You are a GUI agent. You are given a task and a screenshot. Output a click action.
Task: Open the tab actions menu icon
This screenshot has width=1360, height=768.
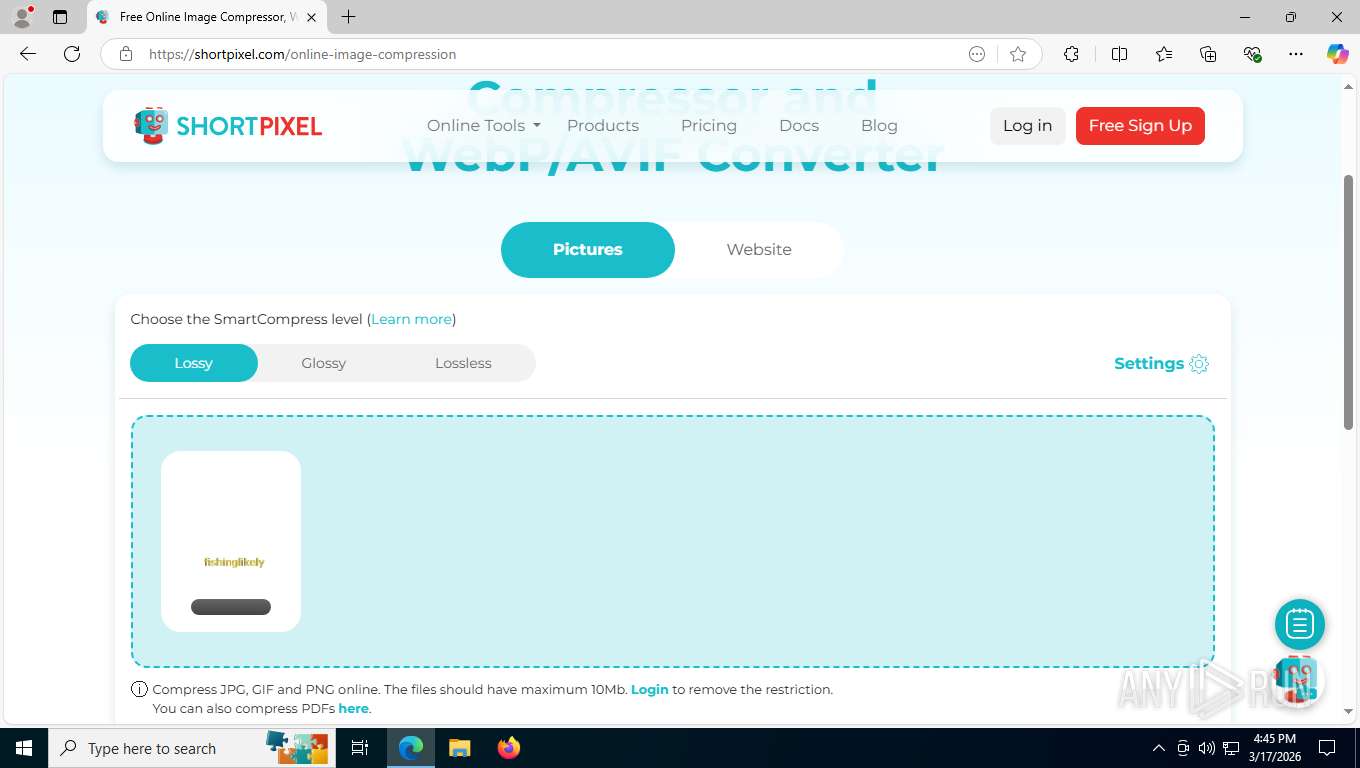coord(60,17)
